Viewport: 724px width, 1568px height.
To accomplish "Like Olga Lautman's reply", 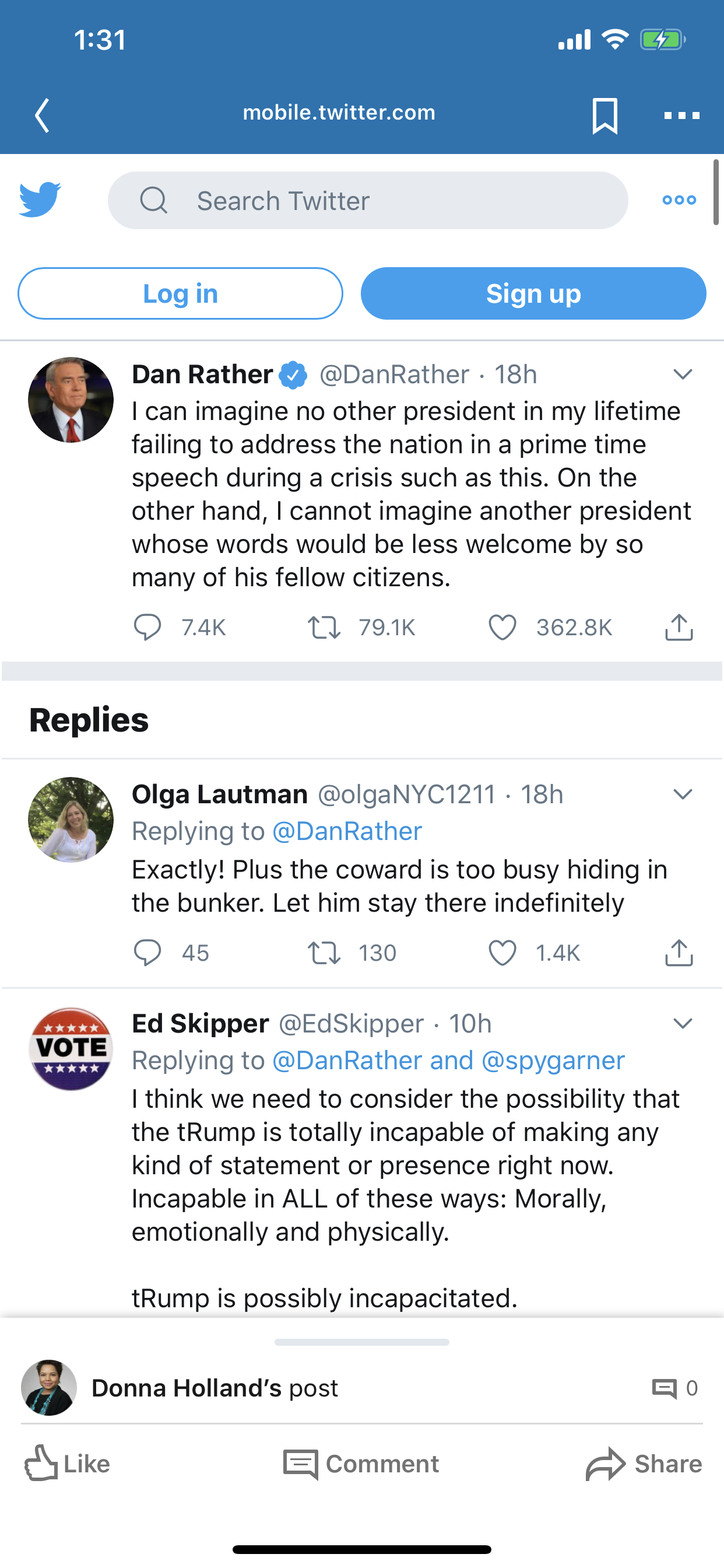I will (502, 953).
